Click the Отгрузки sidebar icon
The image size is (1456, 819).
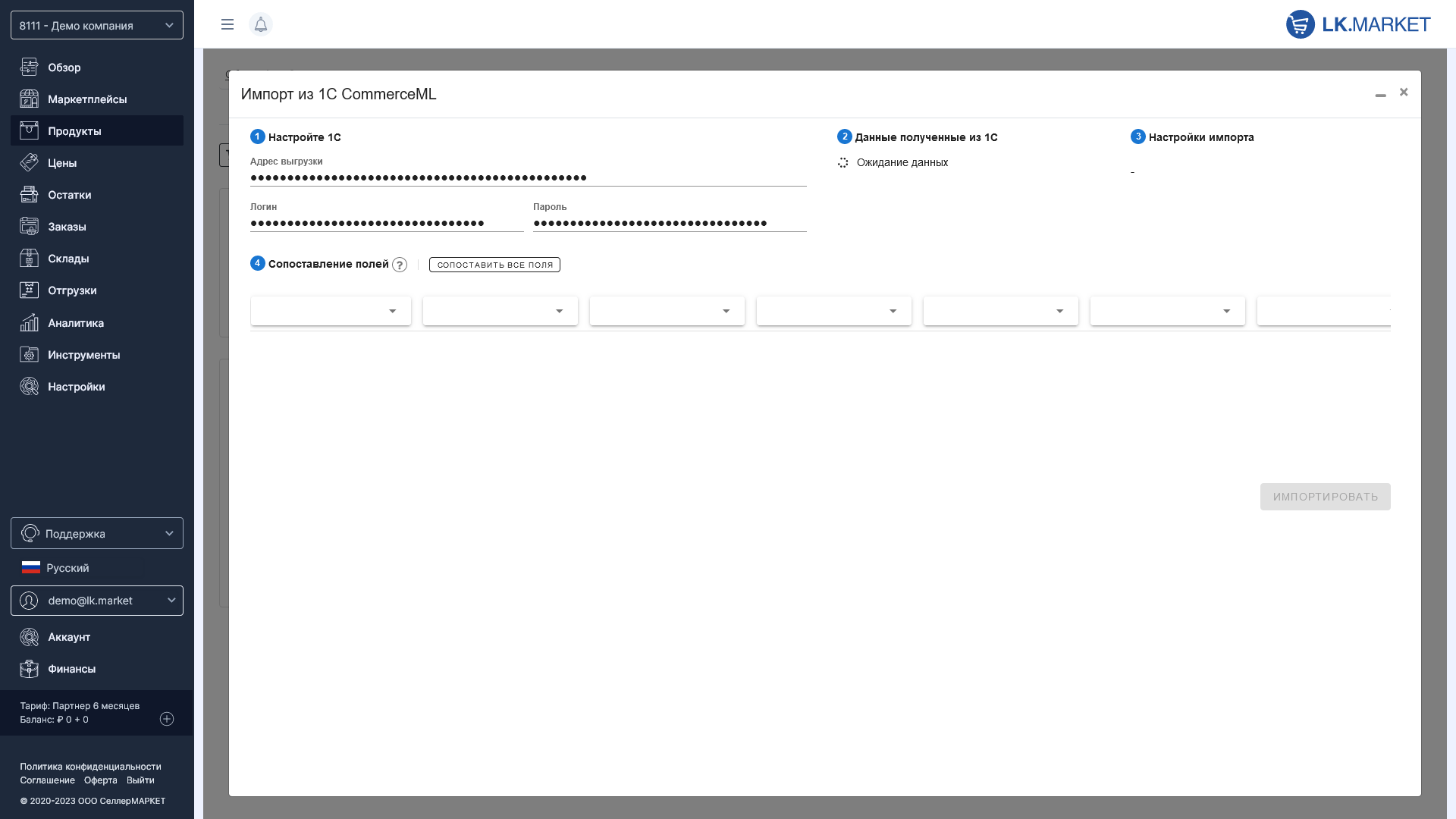click(x=29, y=290)
